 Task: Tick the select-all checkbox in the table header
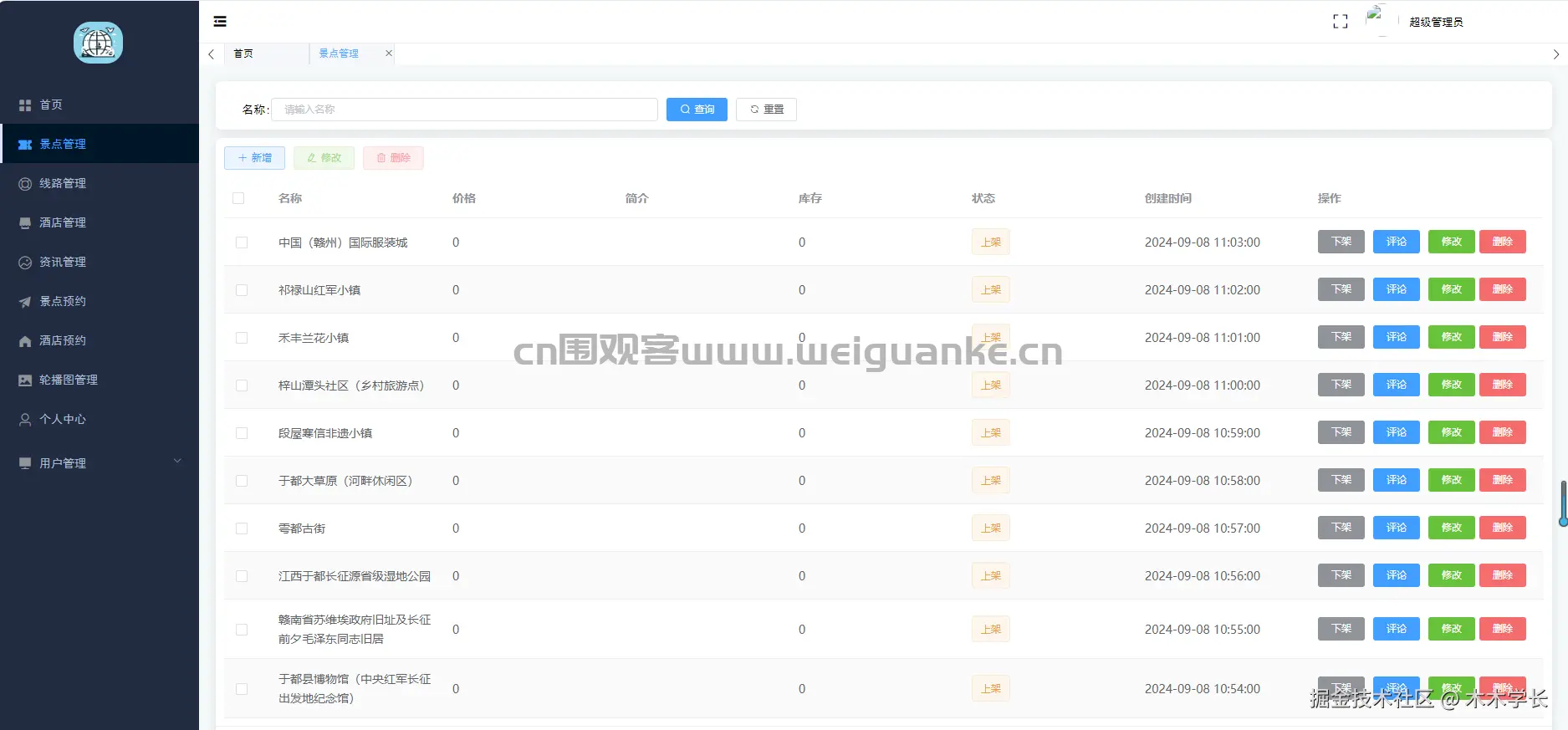238,198
